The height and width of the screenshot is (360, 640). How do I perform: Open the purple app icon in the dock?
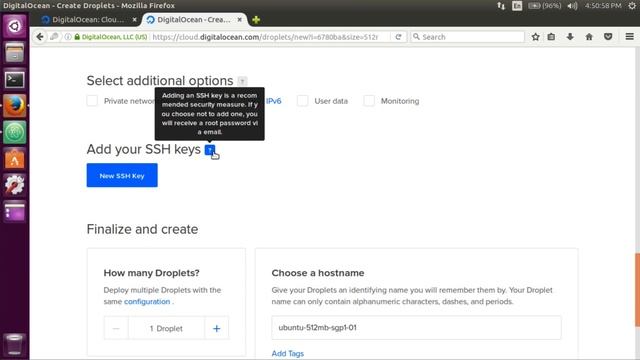point(15,211)
